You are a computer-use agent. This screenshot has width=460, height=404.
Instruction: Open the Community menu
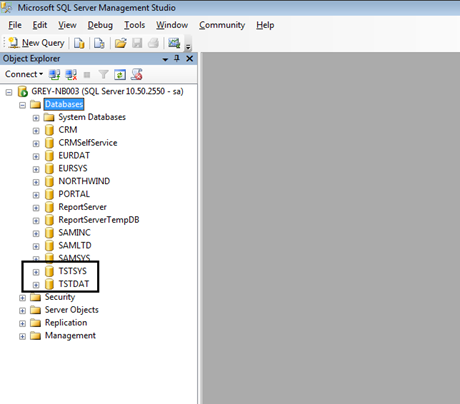(x=222, y=25)
